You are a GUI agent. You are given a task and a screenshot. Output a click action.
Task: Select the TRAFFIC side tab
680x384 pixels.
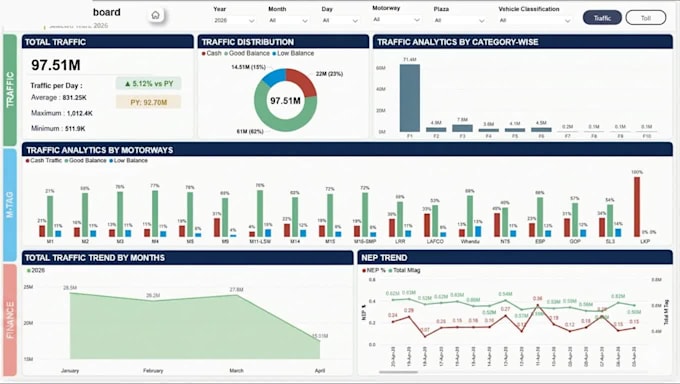(10, 90)
